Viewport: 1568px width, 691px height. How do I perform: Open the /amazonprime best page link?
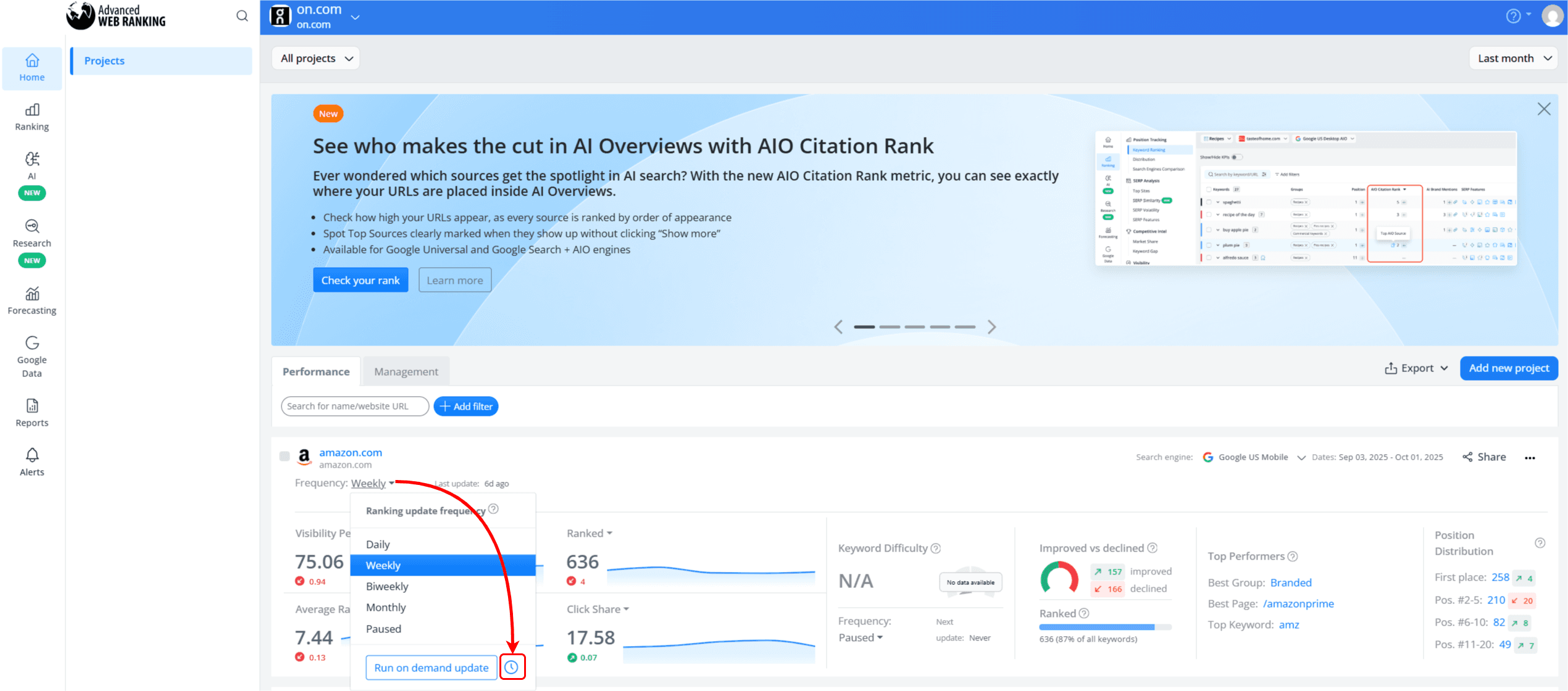[x=1298, y=603]
